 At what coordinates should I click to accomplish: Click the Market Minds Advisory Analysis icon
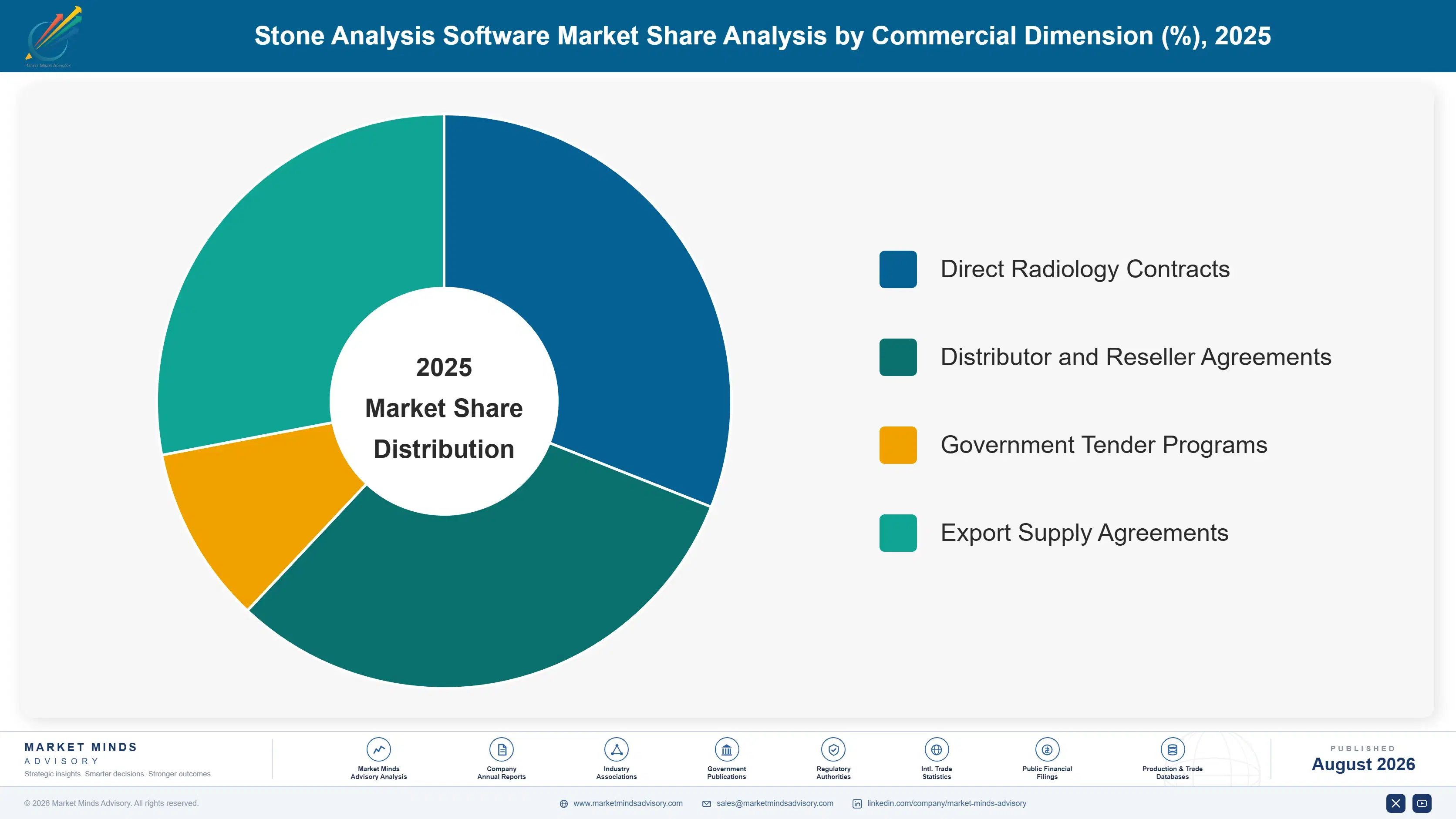point(379,749)
